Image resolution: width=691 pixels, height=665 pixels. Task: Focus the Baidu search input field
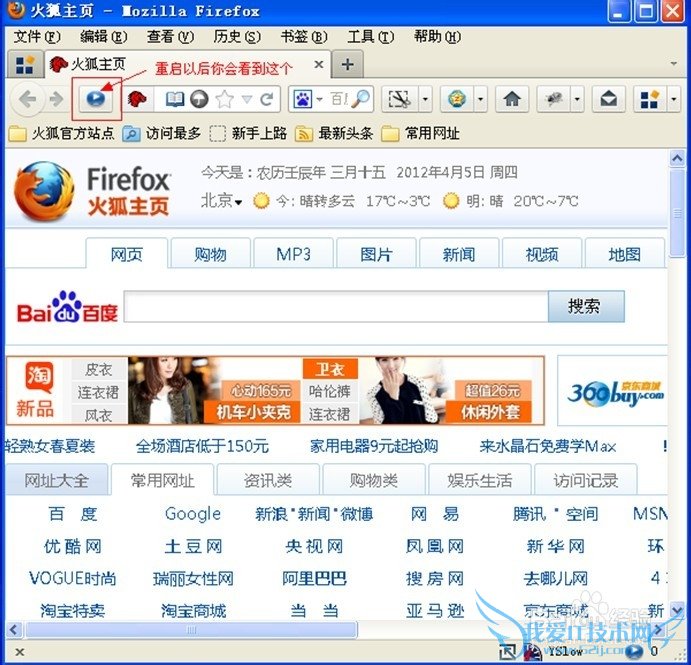point(336,306)
